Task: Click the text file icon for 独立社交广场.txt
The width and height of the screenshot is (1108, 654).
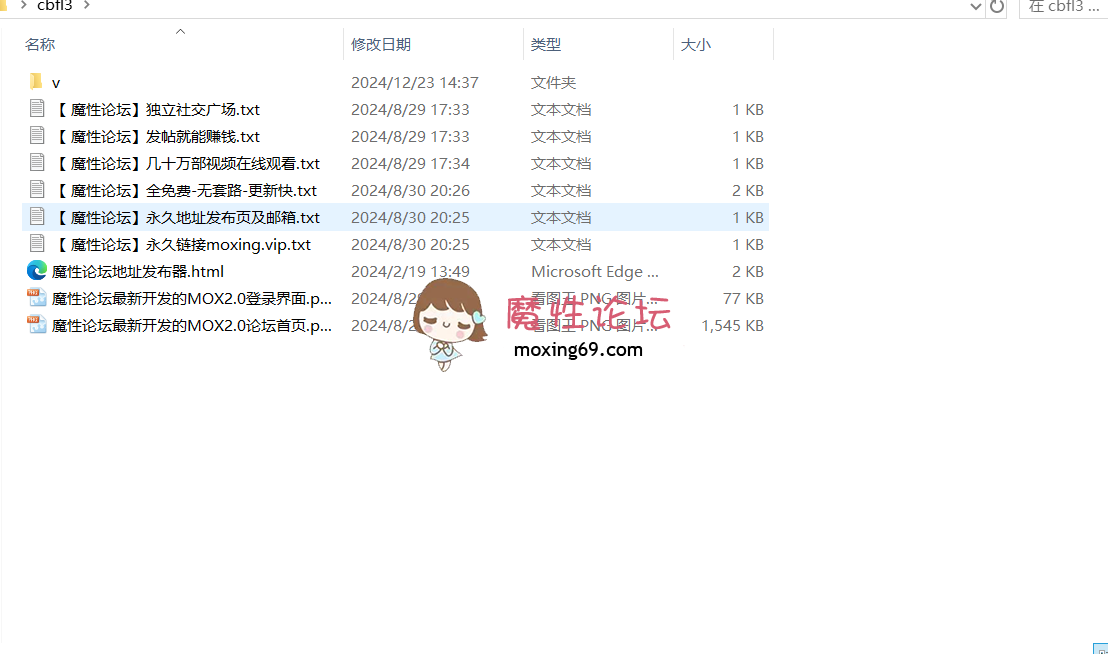Action: click(x=37, y=109)
